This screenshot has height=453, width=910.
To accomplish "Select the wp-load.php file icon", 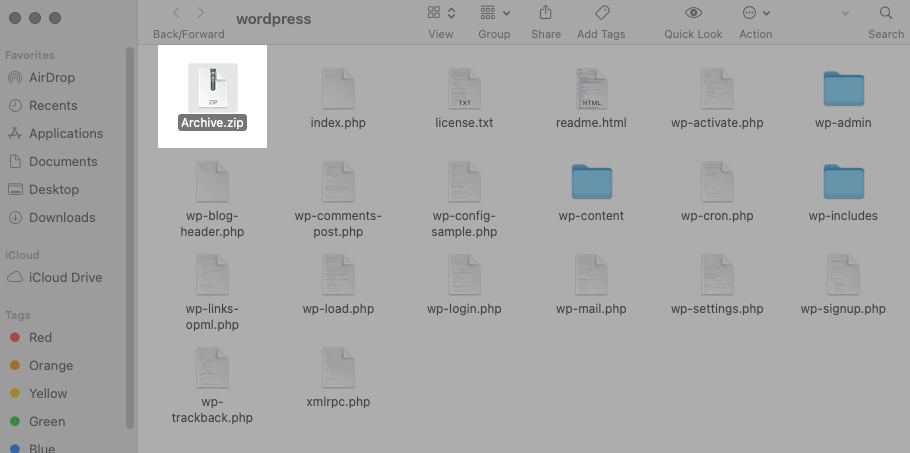I will click(338, 274).
